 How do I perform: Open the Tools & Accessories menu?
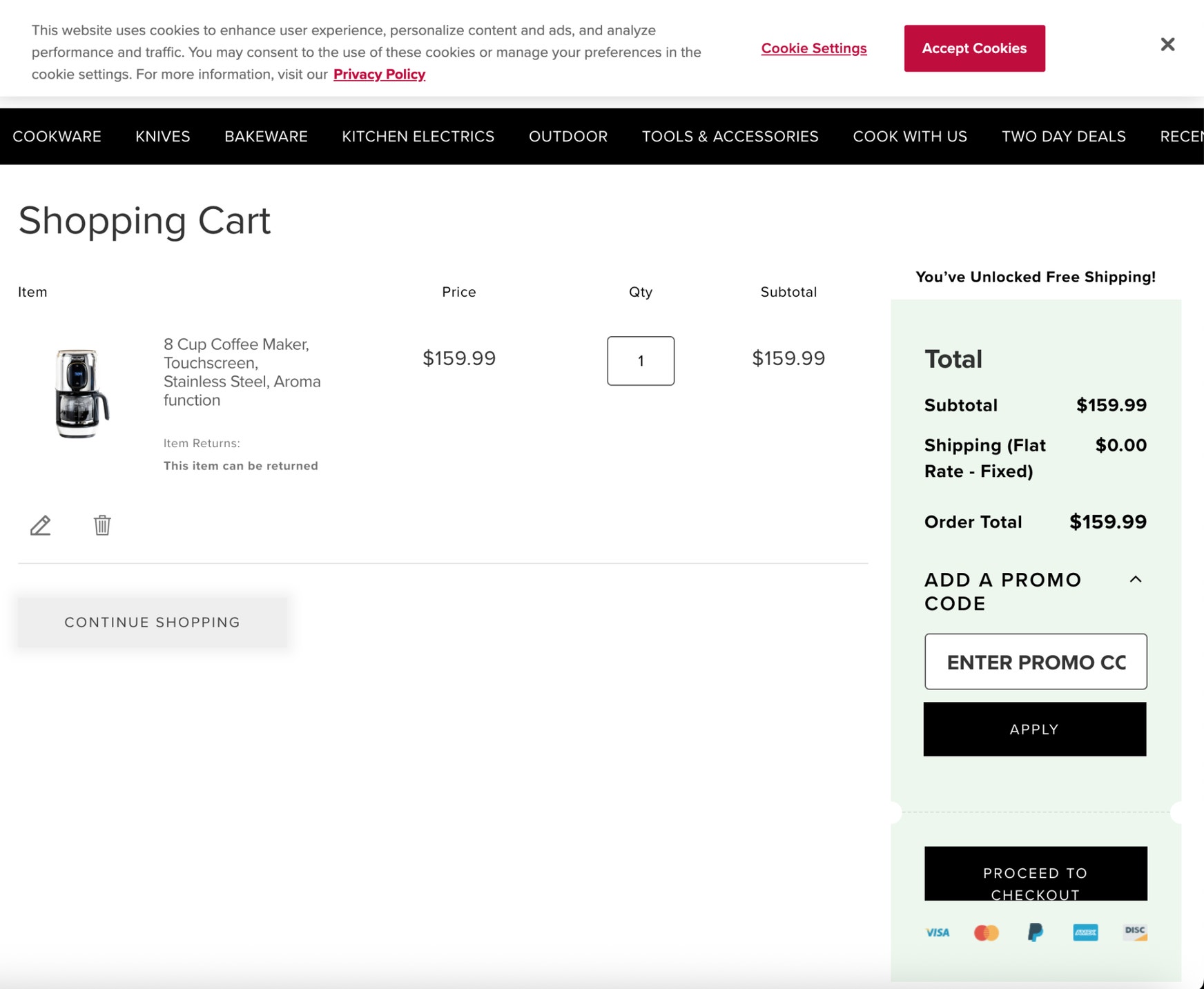[x=730, y=137]
